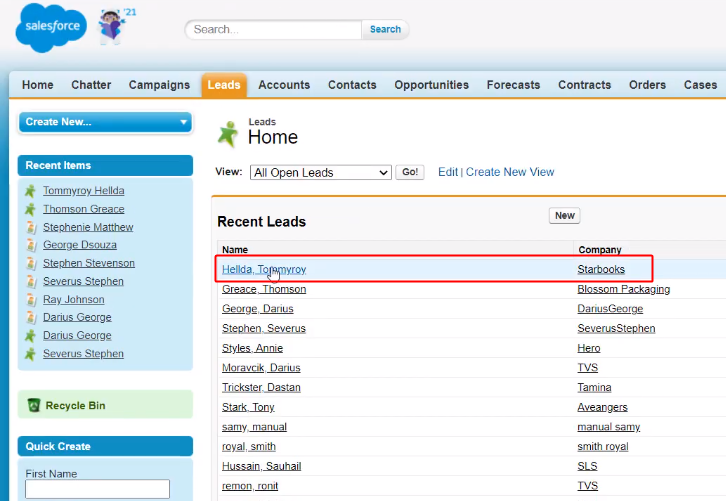This screenshot has width=726, height=501.
Task: Click the Company column header
Action: [600, 250]
